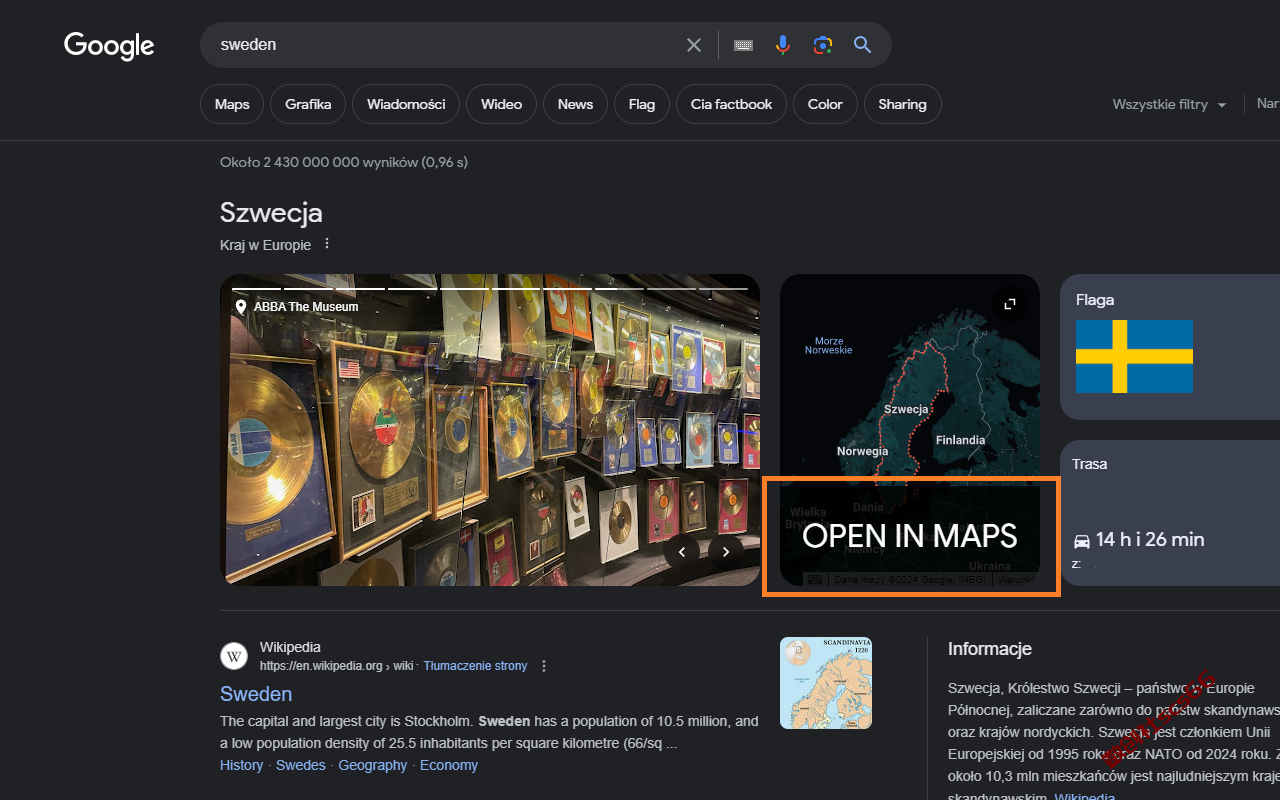The image size is (1280, 800).
Task: Click the Swedish flag image
Action: pyautogui.click(x=1134, y=356)
